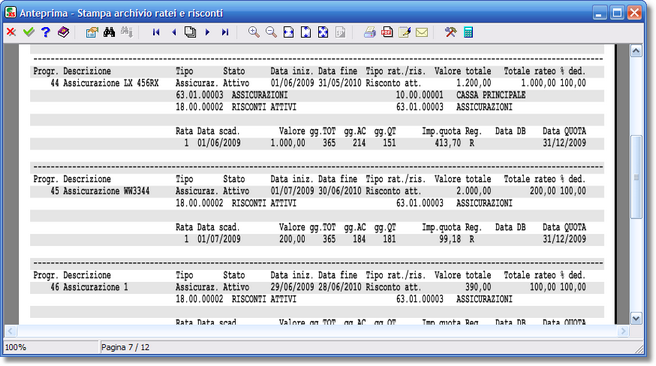
Task: Click the title bar application icon
Action: pos(11,13)
